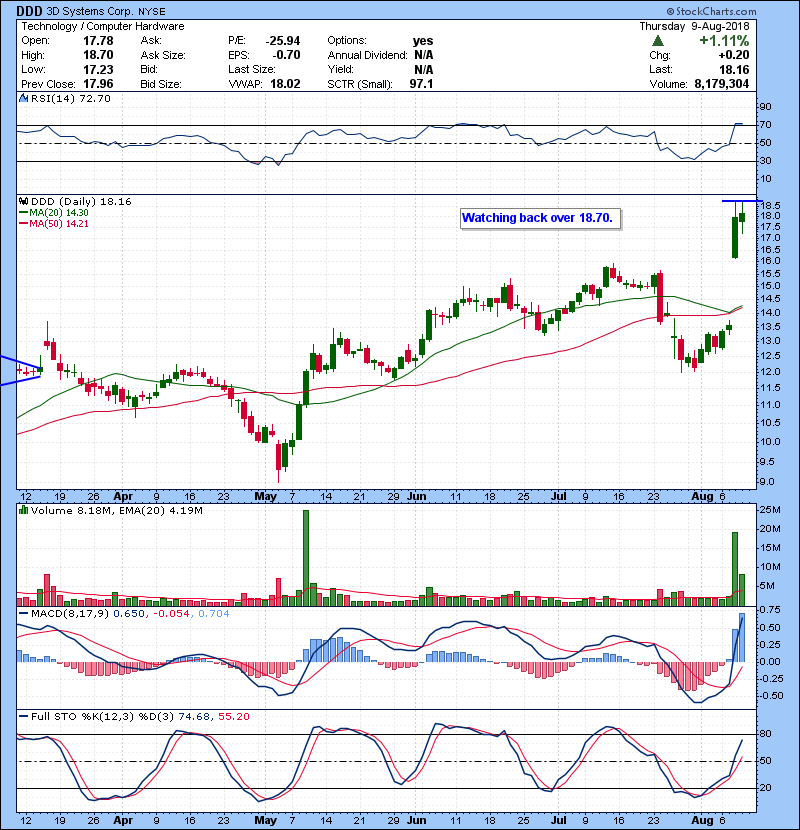800x830 pixels.
Task: Click the MACD legend line marker
Action: [23, 614]
